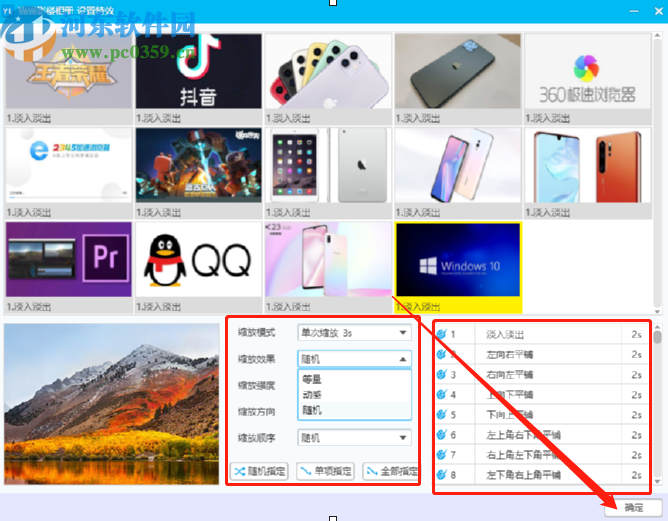Viewport: 668px width, 521px height.
Task: Click the icon of effect row 6 左上角右下角平铺
Action: pos(441,435)
